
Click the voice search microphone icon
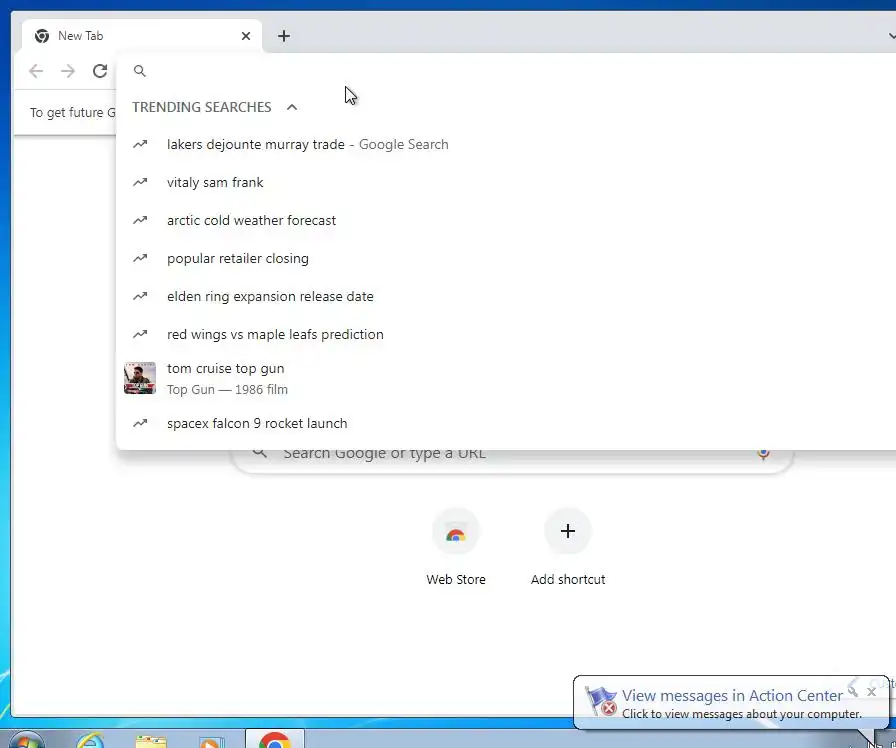pyautogui.click(x=763, y=454)
